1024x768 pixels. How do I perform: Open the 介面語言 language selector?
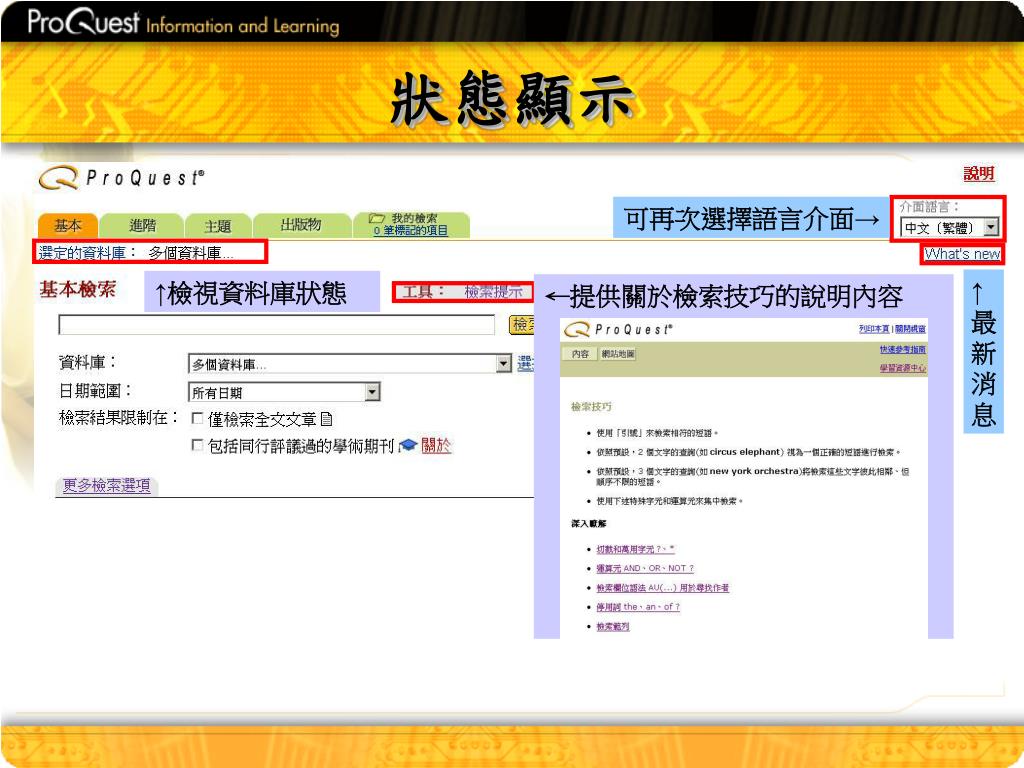pyautogui.click(x=990, y=228)
